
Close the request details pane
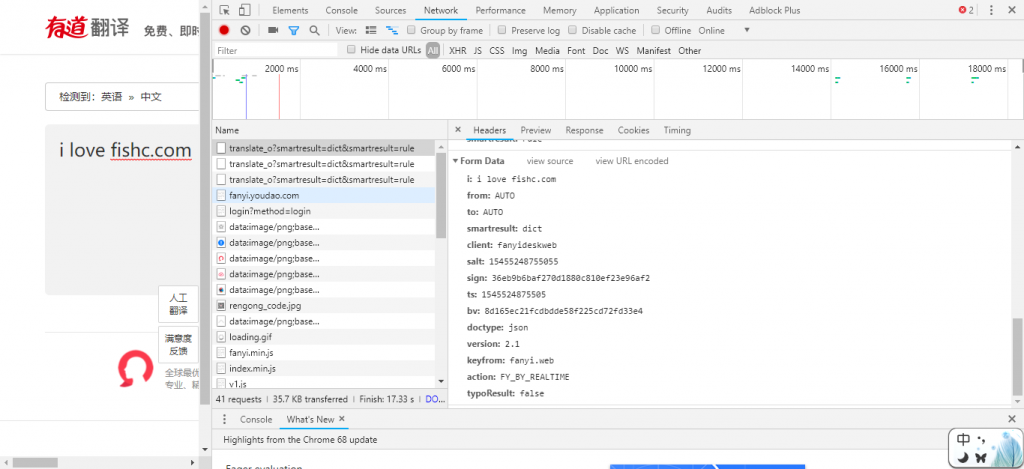click(x=458, y=130)
